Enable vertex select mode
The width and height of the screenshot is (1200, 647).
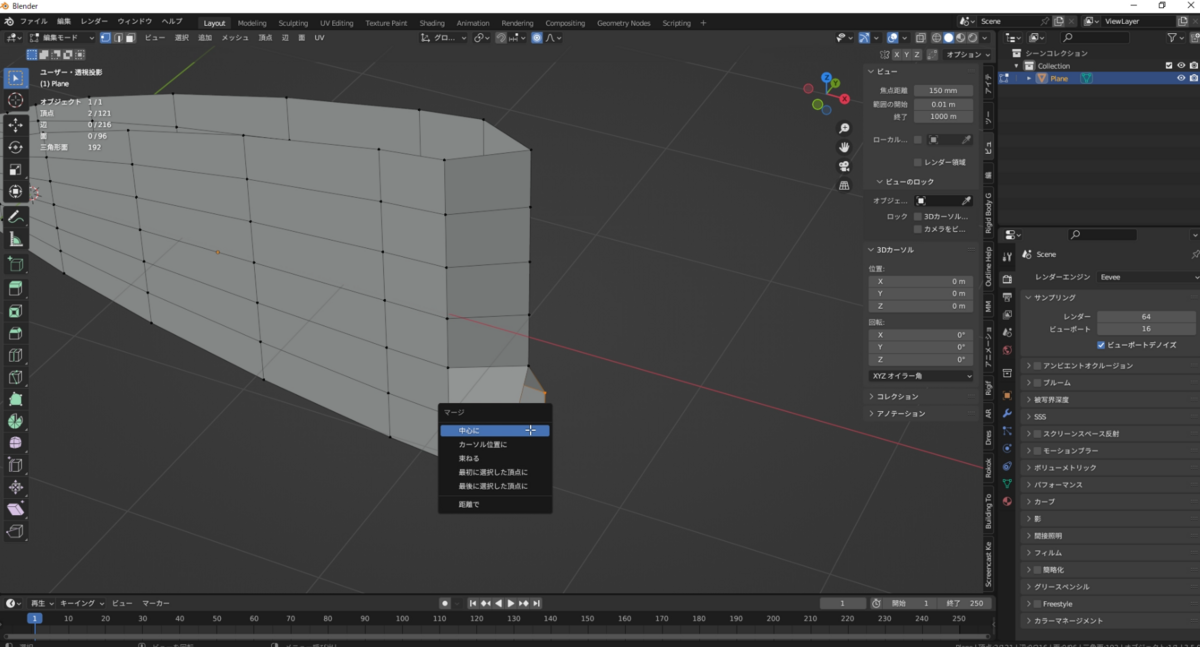[106, 38]
